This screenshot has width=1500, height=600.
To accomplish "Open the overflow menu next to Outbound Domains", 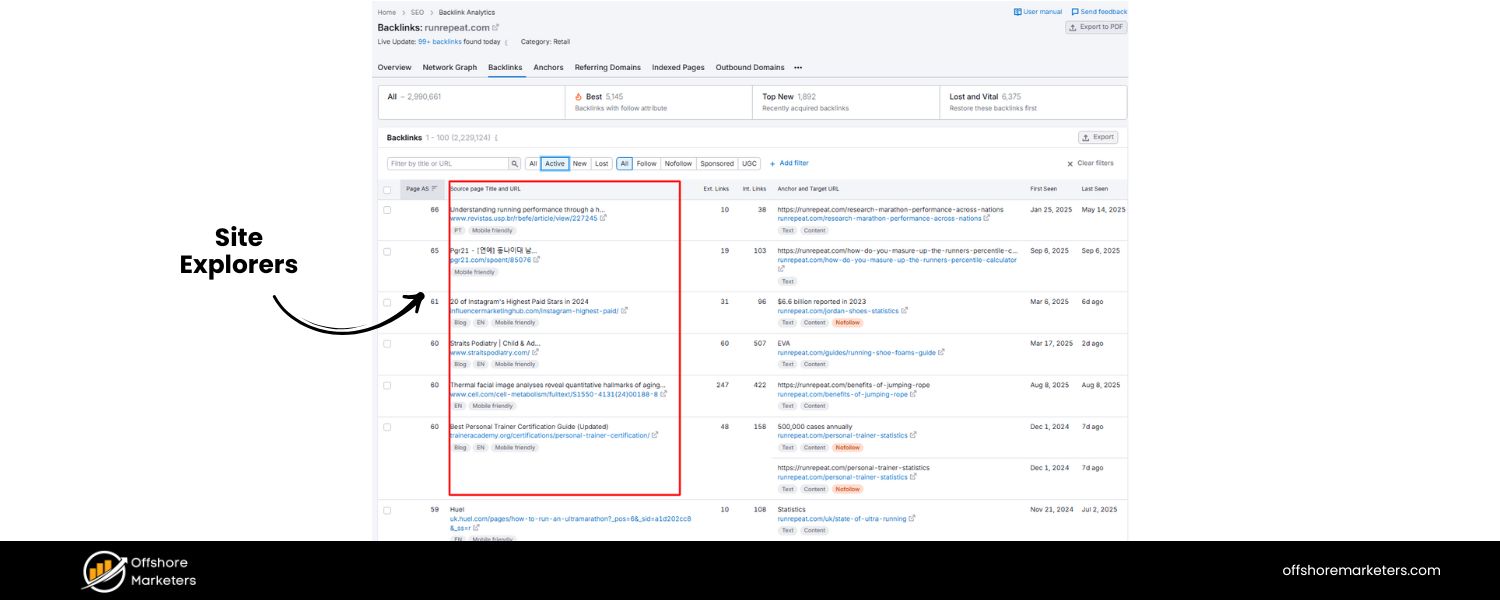I will coord(797,67).
